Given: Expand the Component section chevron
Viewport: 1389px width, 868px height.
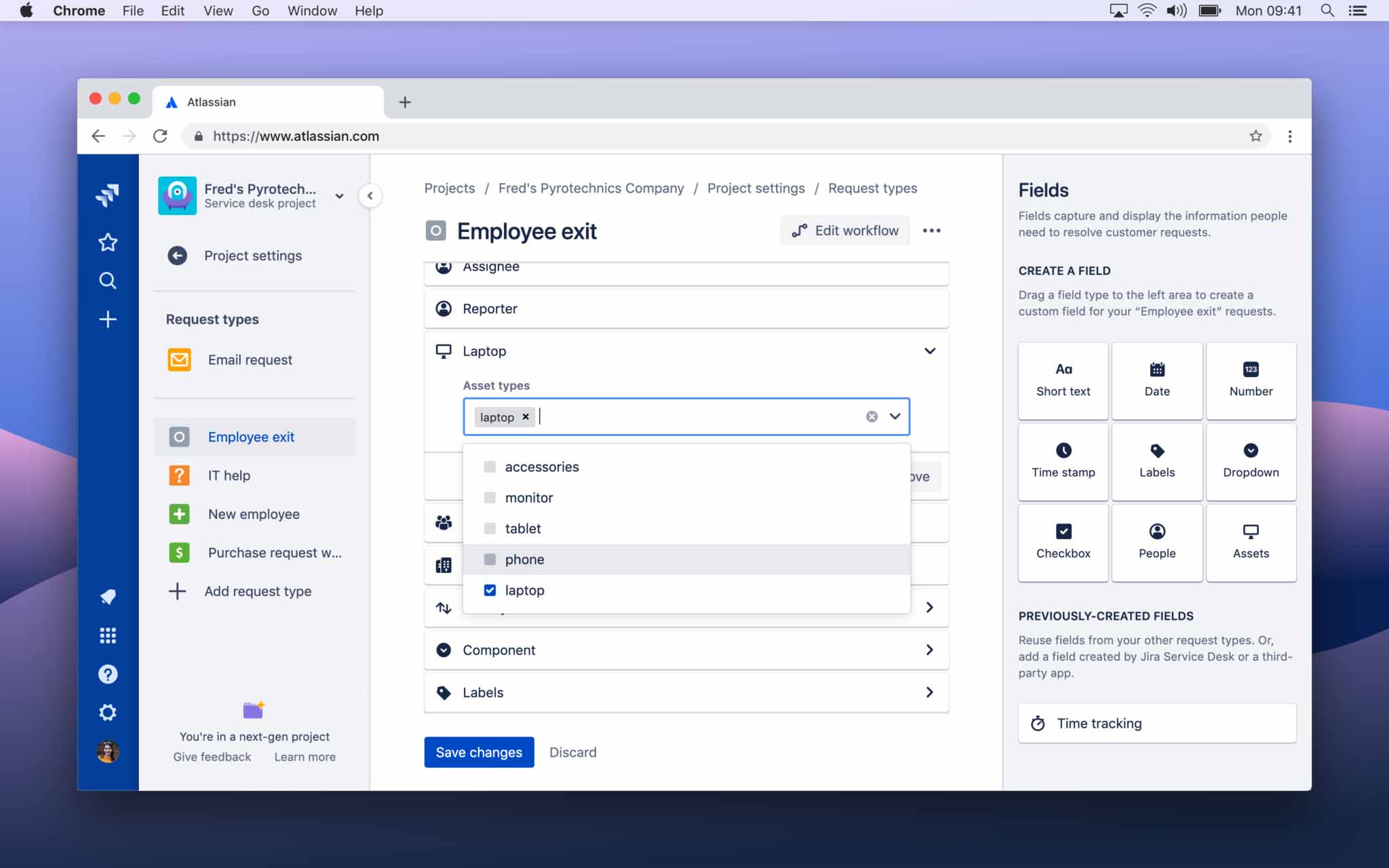Looking at the screenshot, I should click(x=928, y=649).
